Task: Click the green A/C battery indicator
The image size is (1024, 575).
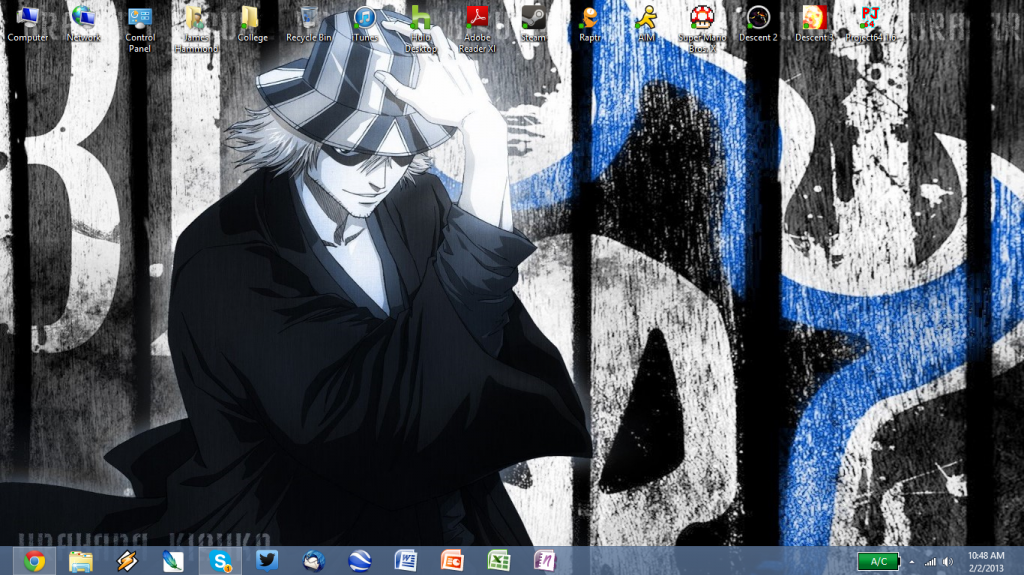Action: point(879,561)
